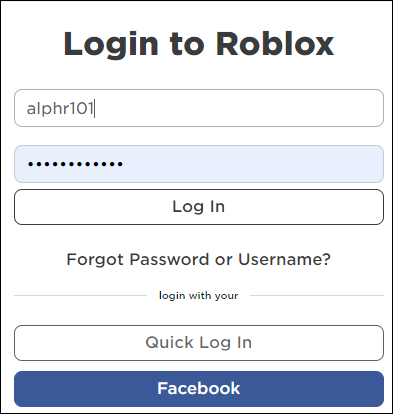Click empty space inside the username box
The image size is (393, 414).
[x=240, y=108]
